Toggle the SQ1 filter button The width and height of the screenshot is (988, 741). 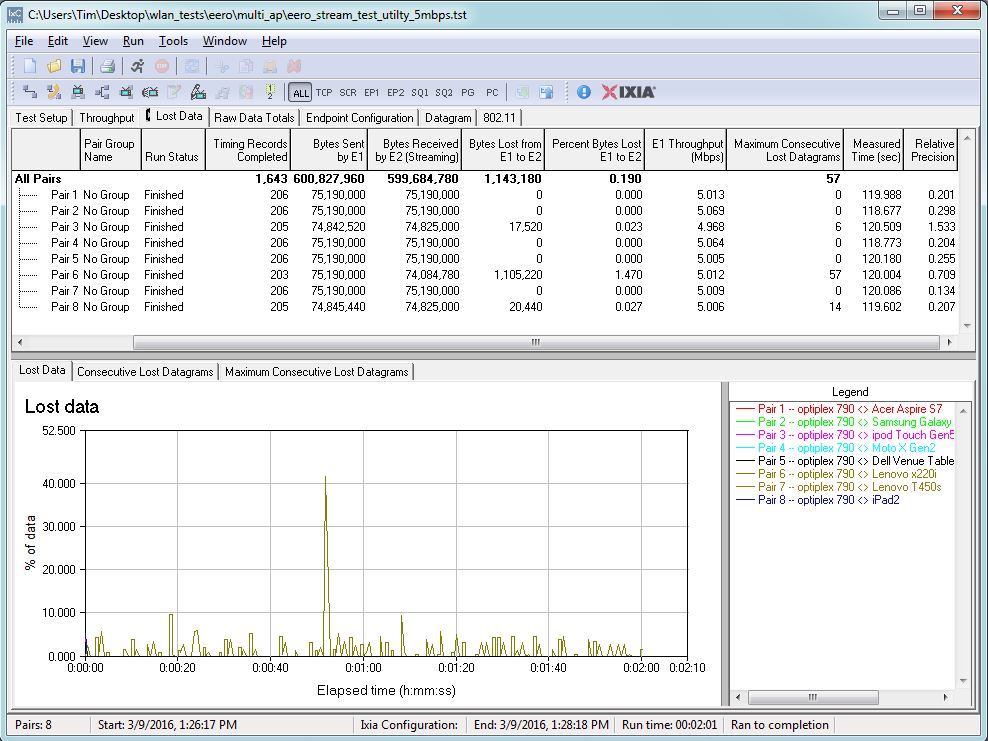(420, 93)
